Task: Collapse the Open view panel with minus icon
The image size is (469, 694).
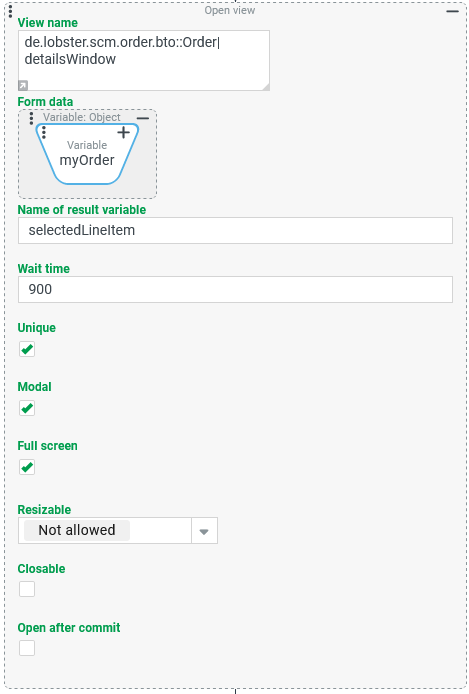Action: (452, 11)
